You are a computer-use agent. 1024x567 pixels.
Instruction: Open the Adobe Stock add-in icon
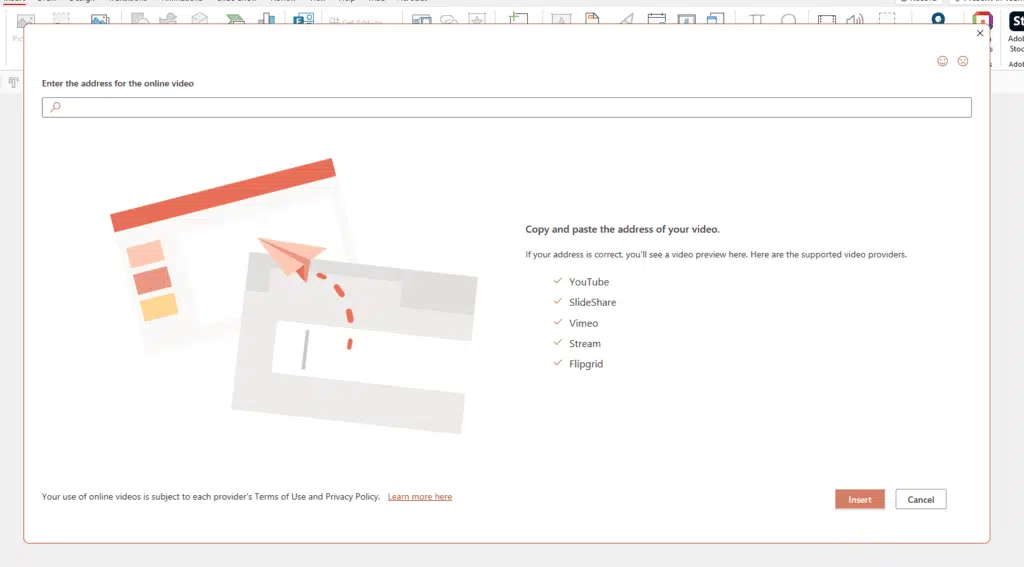(1014, 22)
